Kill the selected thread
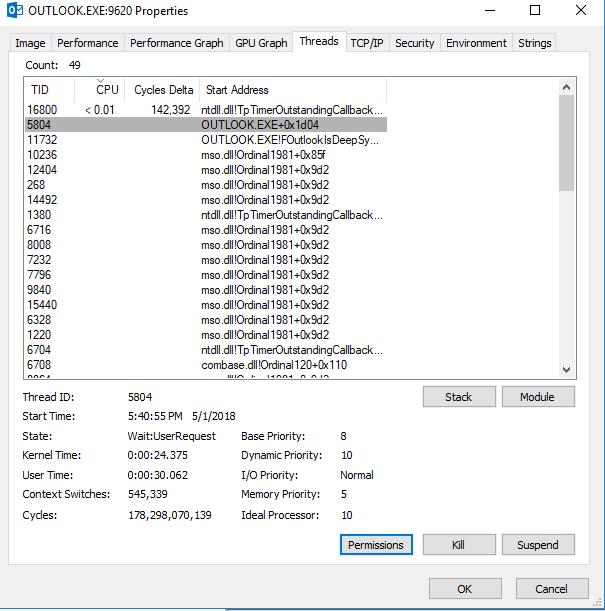 tap(459, 544)
